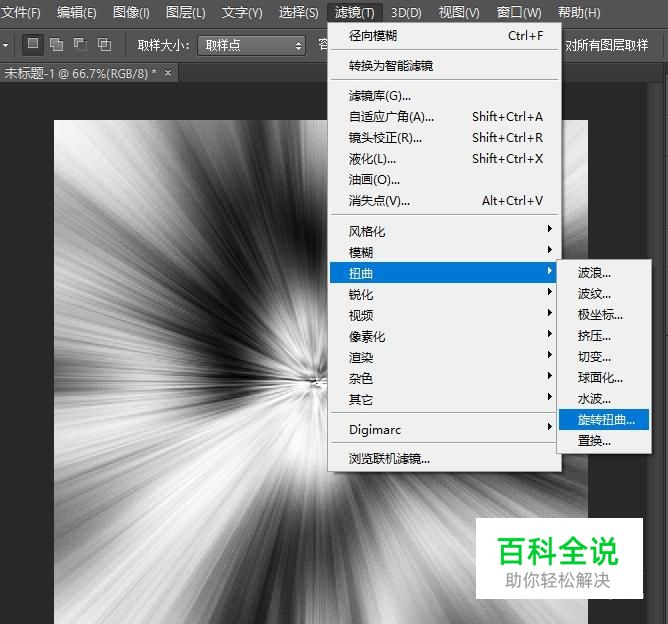Choose the 旋转扭曲... filter
The width and height of the screenshot is (668, 624).
(x=604, y=420)
